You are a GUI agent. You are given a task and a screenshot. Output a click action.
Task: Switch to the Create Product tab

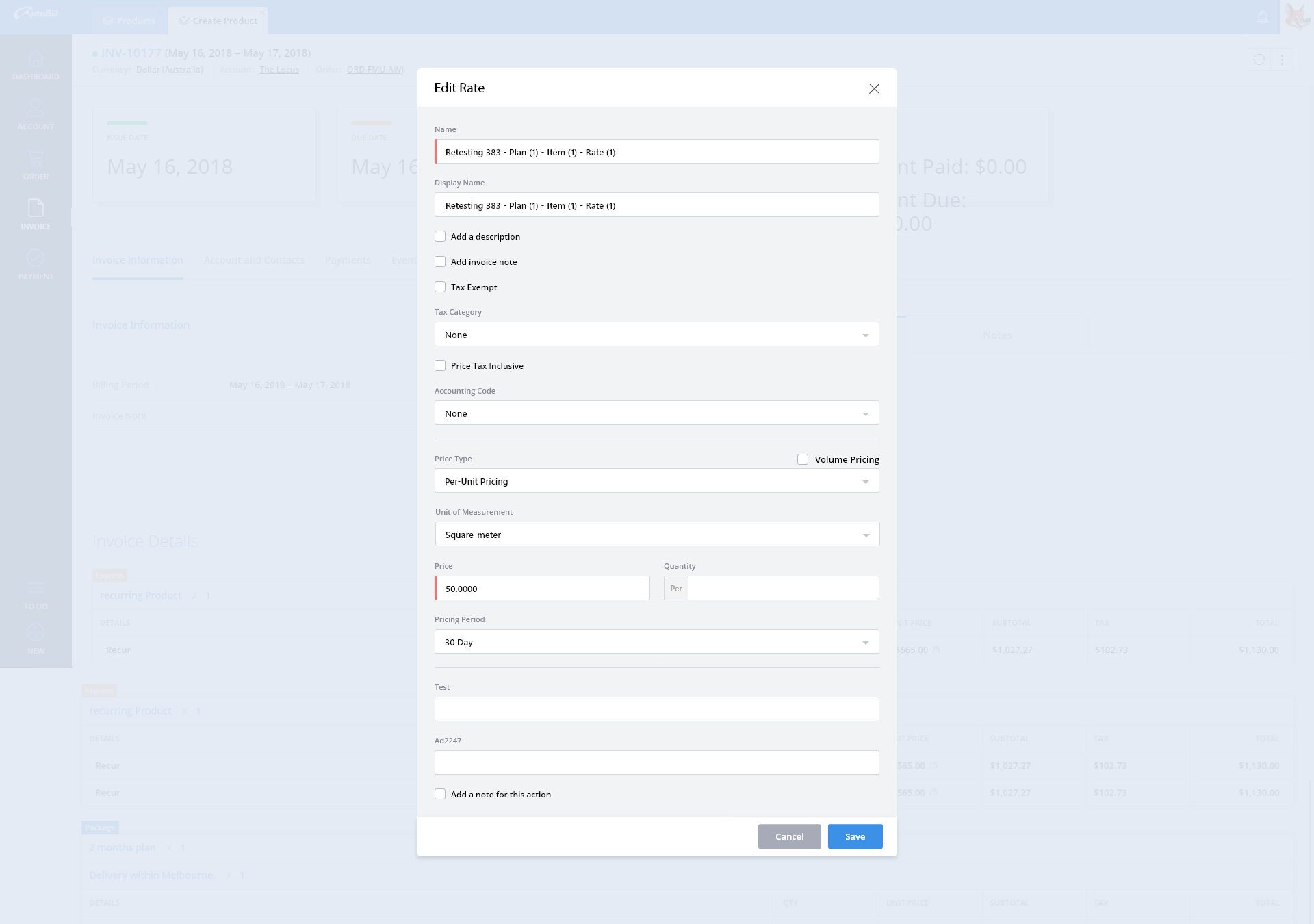coord(218,21)
